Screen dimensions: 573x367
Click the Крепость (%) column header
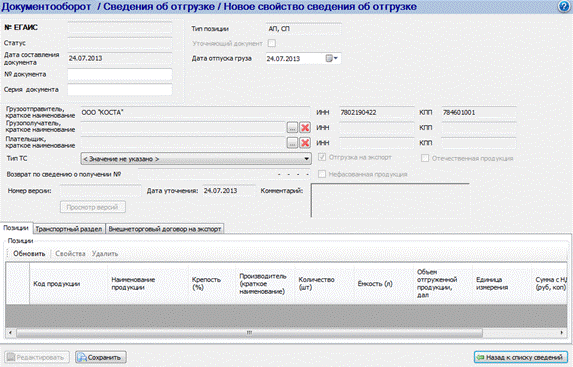(212, 284)
